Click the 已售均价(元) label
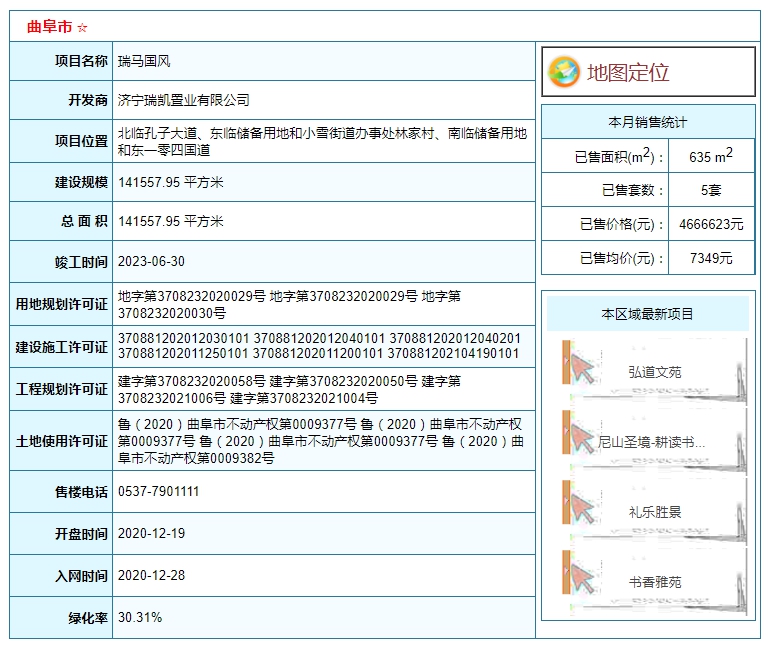773x648 pixels. pyautogui.click(x=622, y=257)
